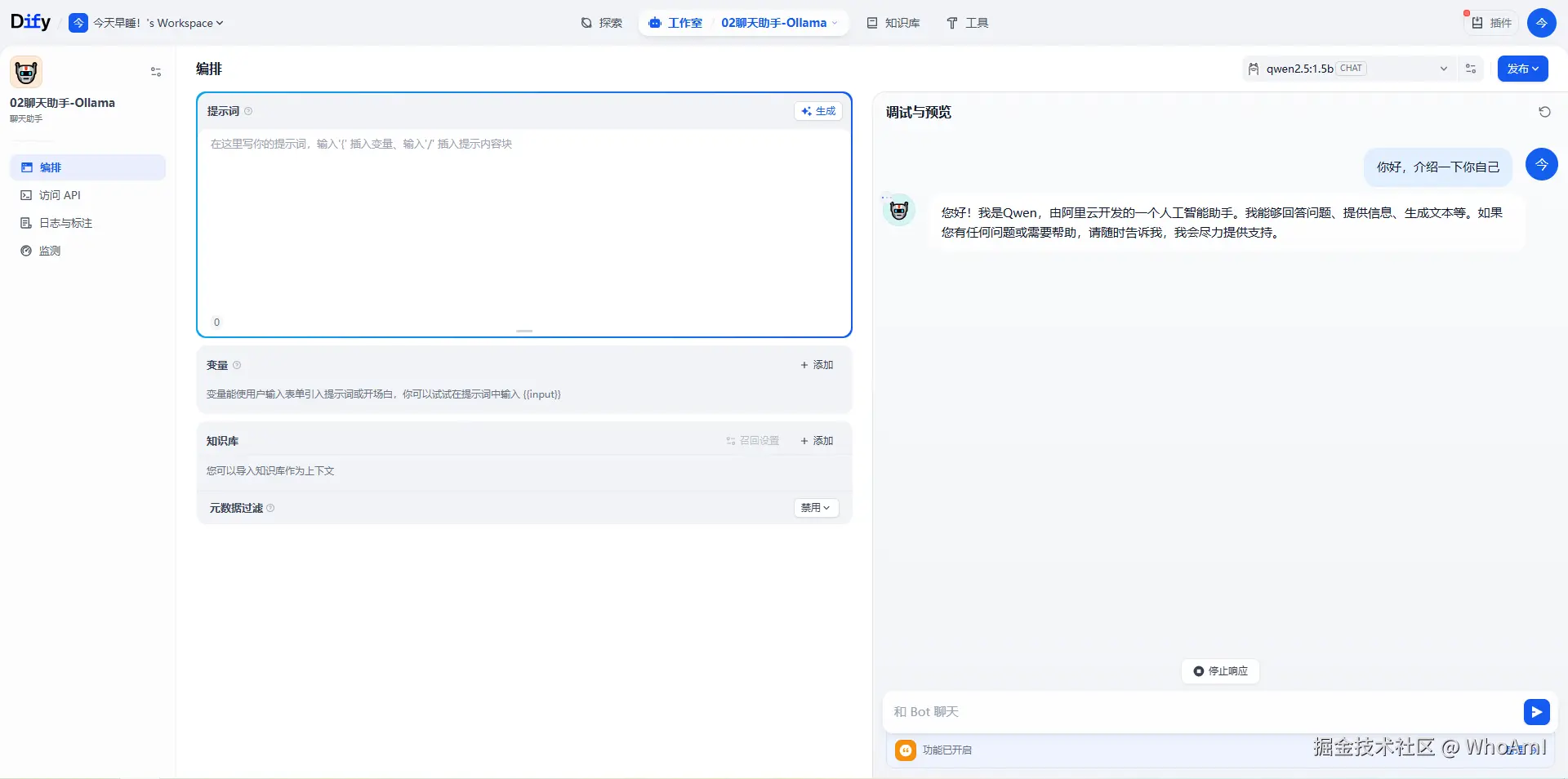Select 编排 in the sidebar
The image size is (1568, 779).
(87, 167)
